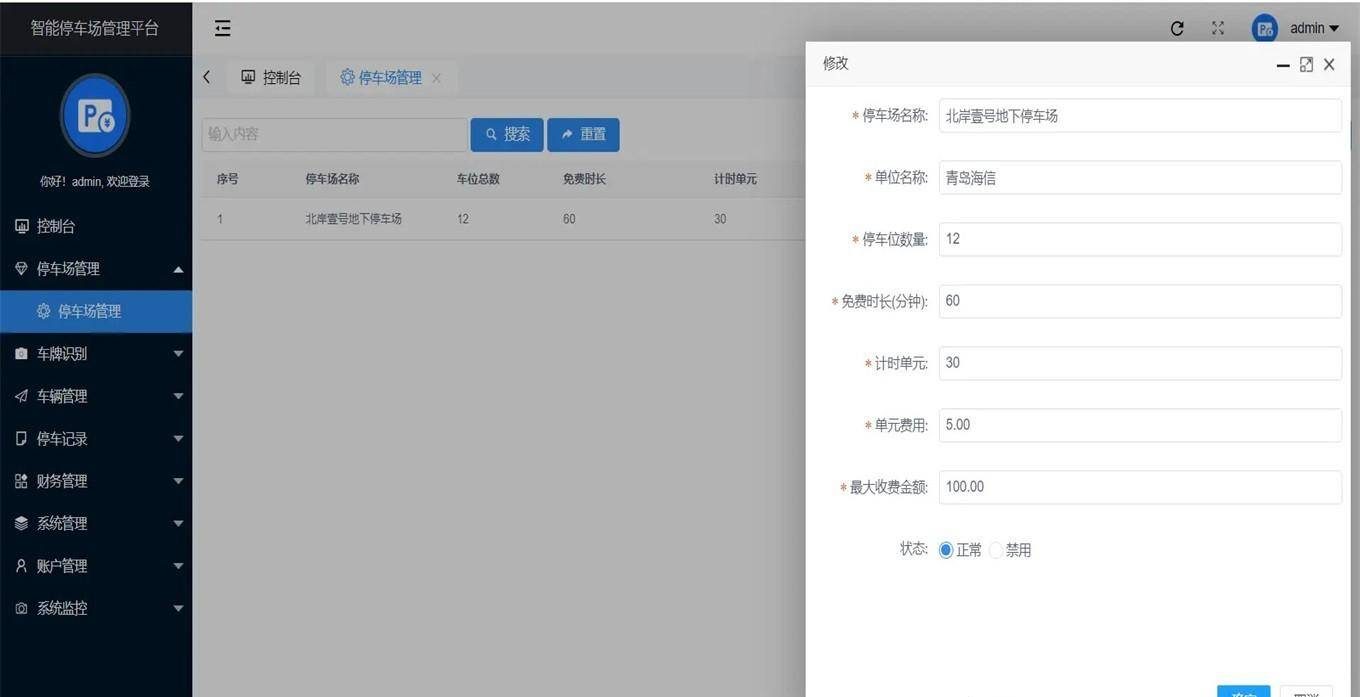Minimize the 修改 dialog panel
Image resolution: width=1360 pixels, height=697 pixels.
click(1283, 65)
